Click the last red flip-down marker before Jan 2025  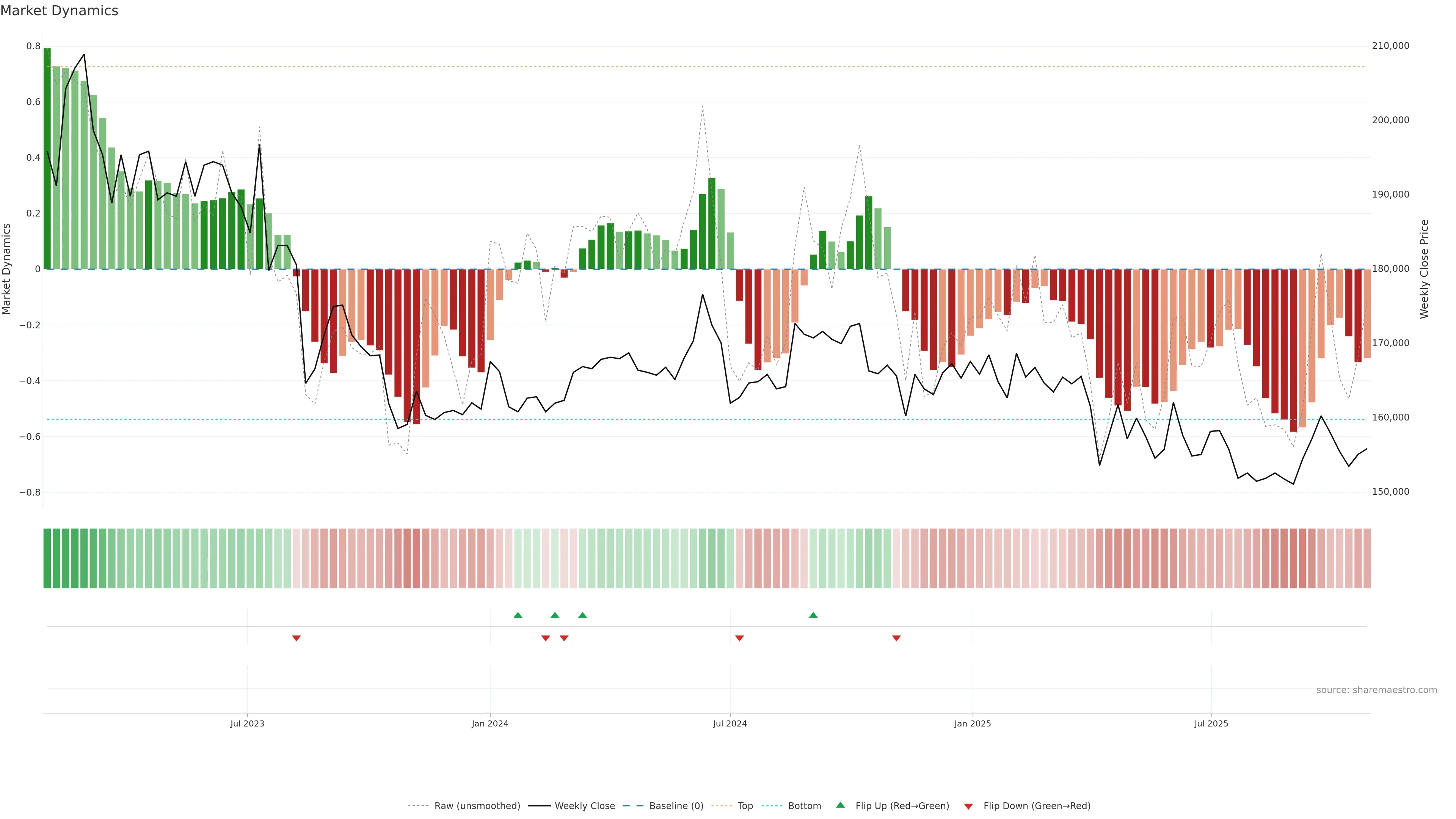[896, 638]
